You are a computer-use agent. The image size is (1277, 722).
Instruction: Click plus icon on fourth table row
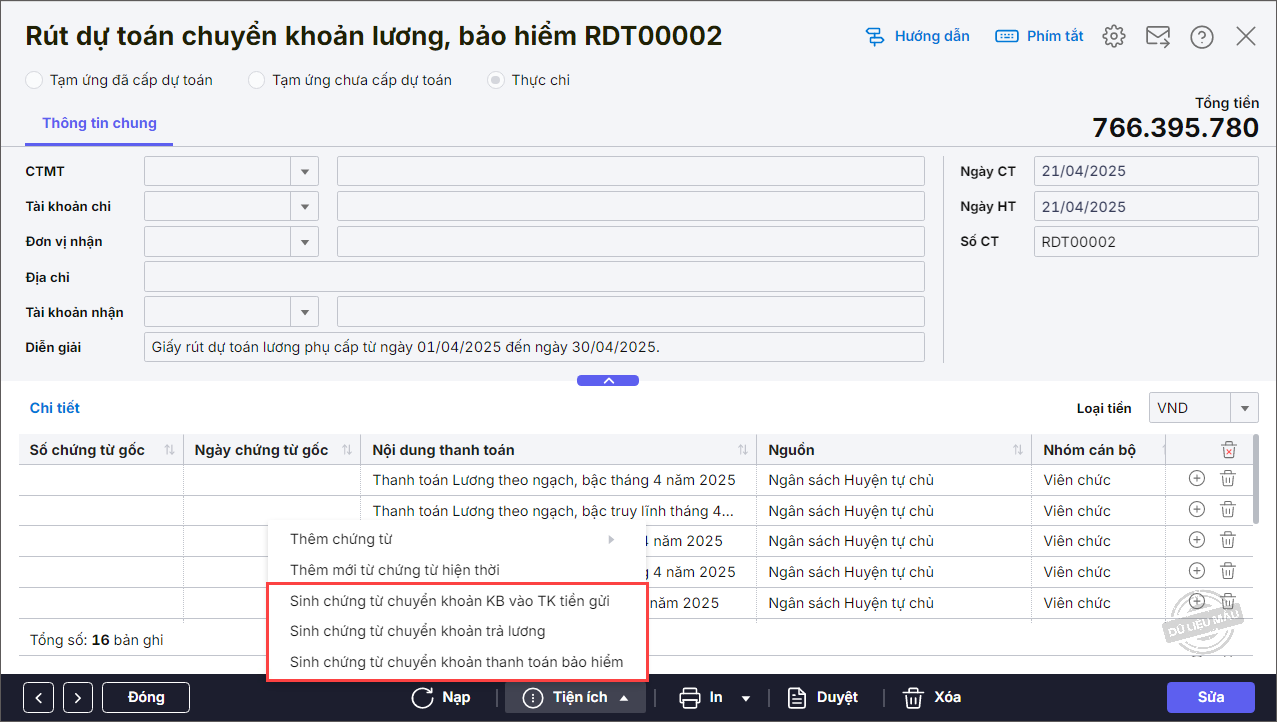pyautogui.click(x=1196, y=572)
